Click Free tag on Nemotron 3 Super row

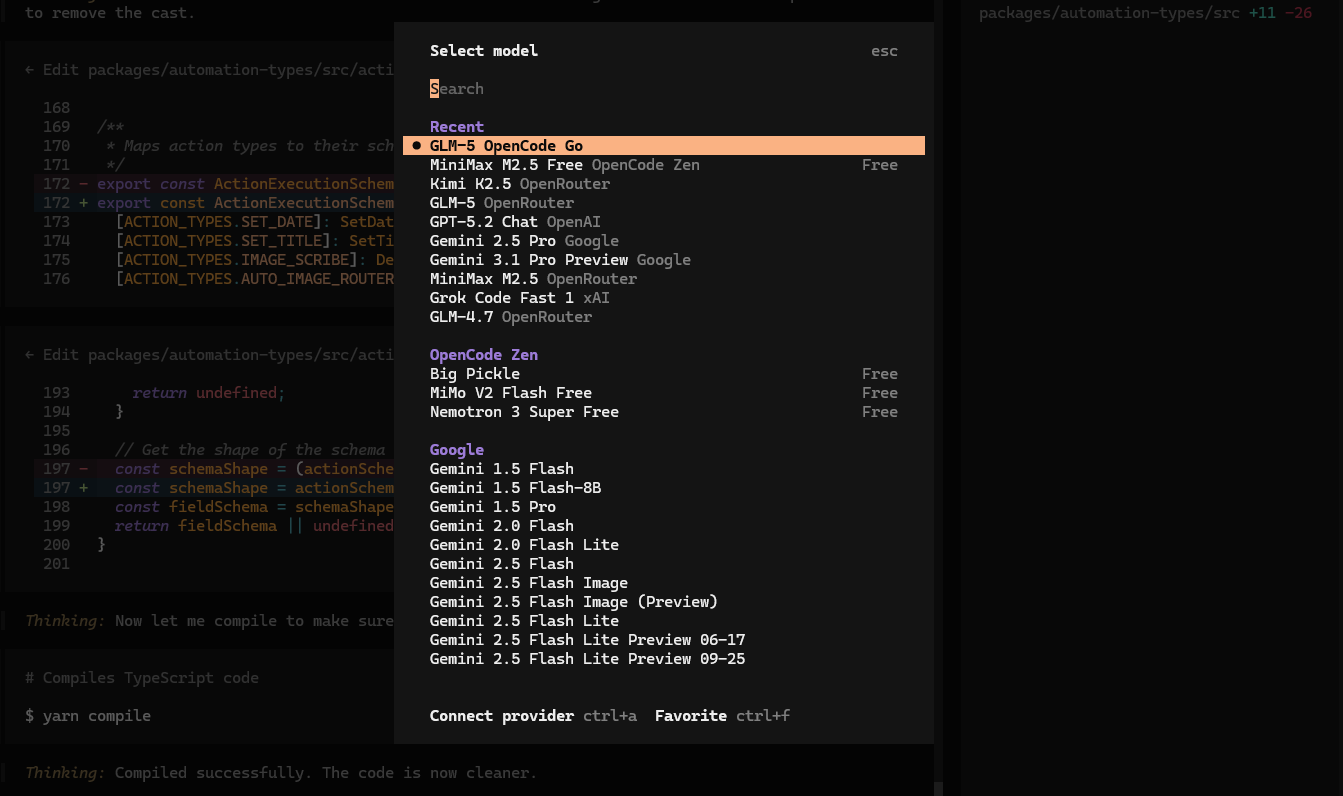pyautogui.click(x=880, y=412)
